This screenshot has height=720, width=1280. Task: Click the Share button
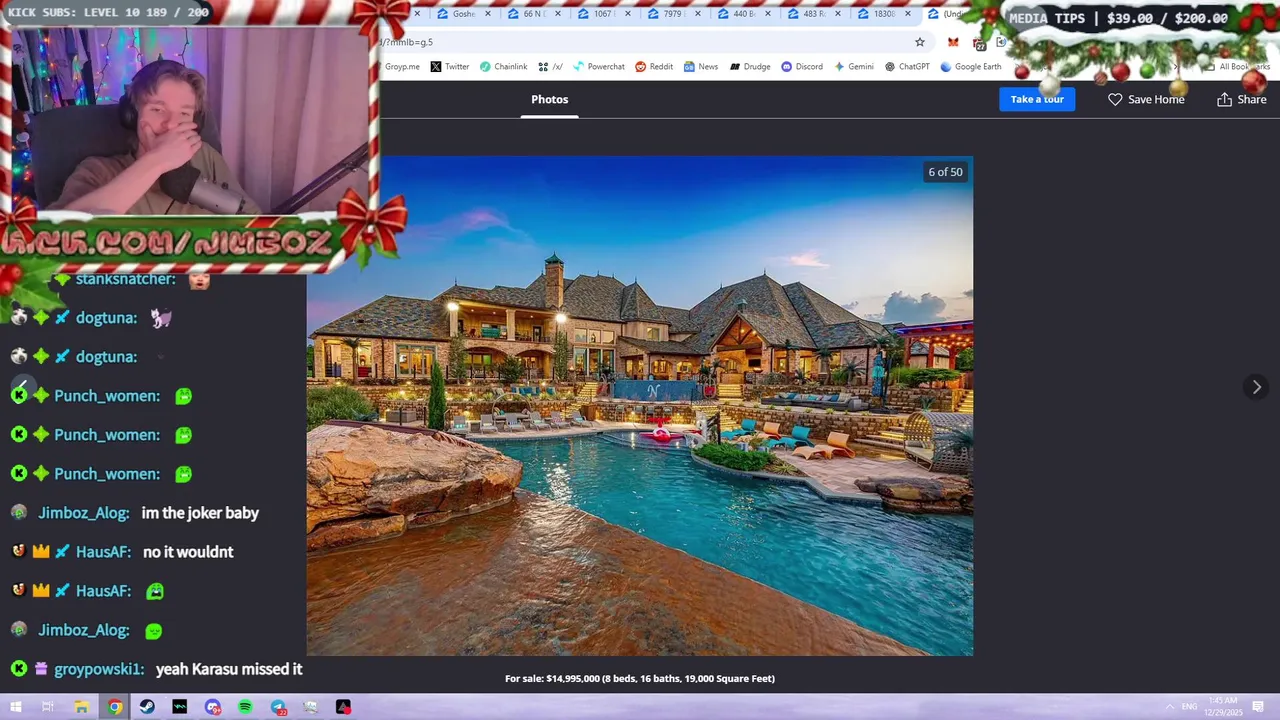(x=1242, y=99)
